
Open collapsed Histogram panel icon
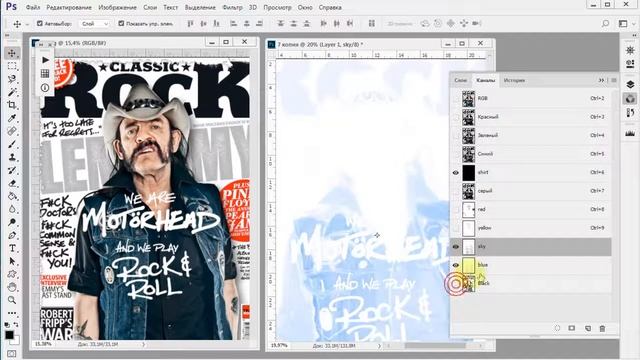pyautogui.click(x=630, y=133)
